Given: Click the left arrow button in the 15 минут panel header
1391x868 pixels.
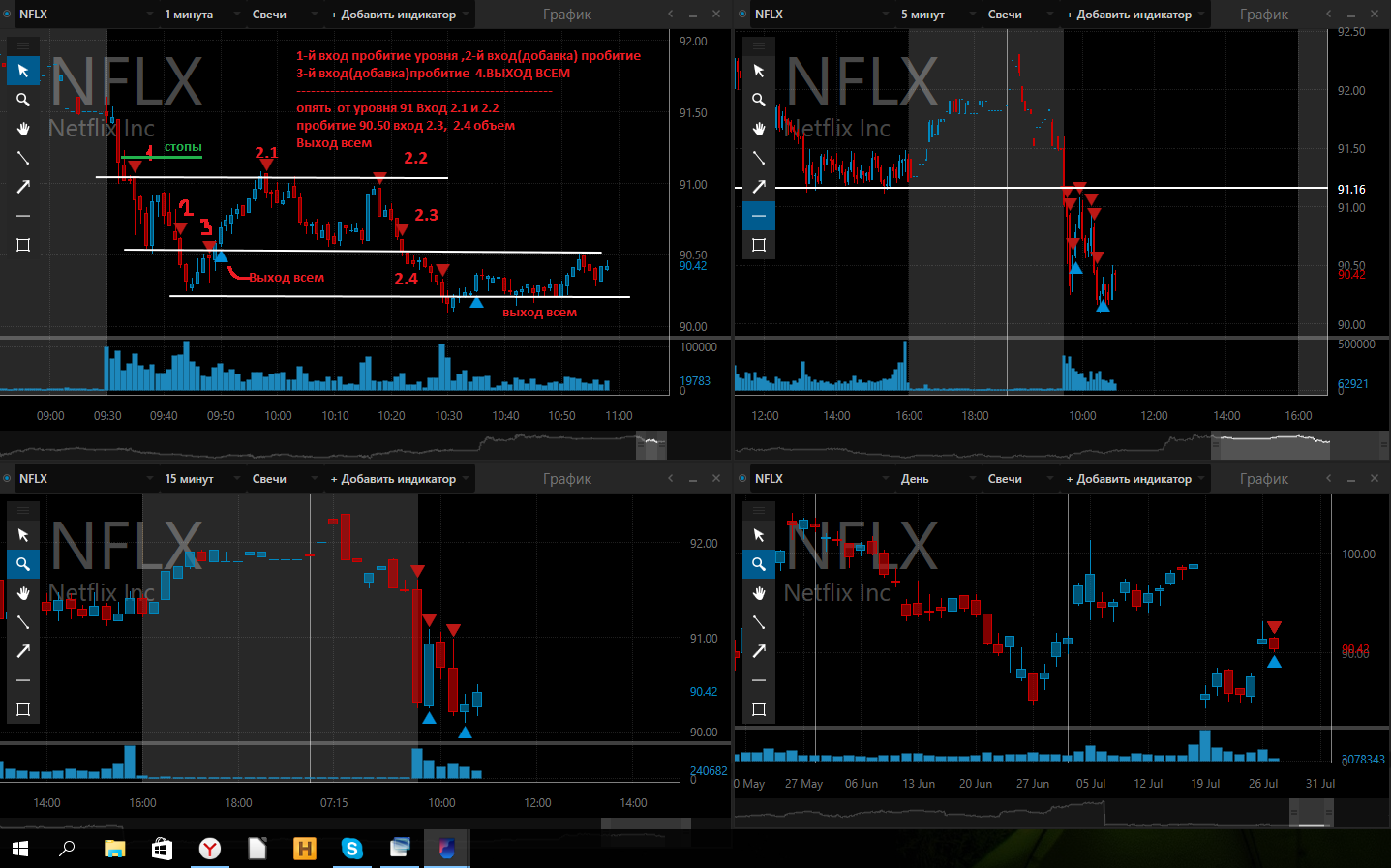Looking at the screenshot, I should (670, 479).
